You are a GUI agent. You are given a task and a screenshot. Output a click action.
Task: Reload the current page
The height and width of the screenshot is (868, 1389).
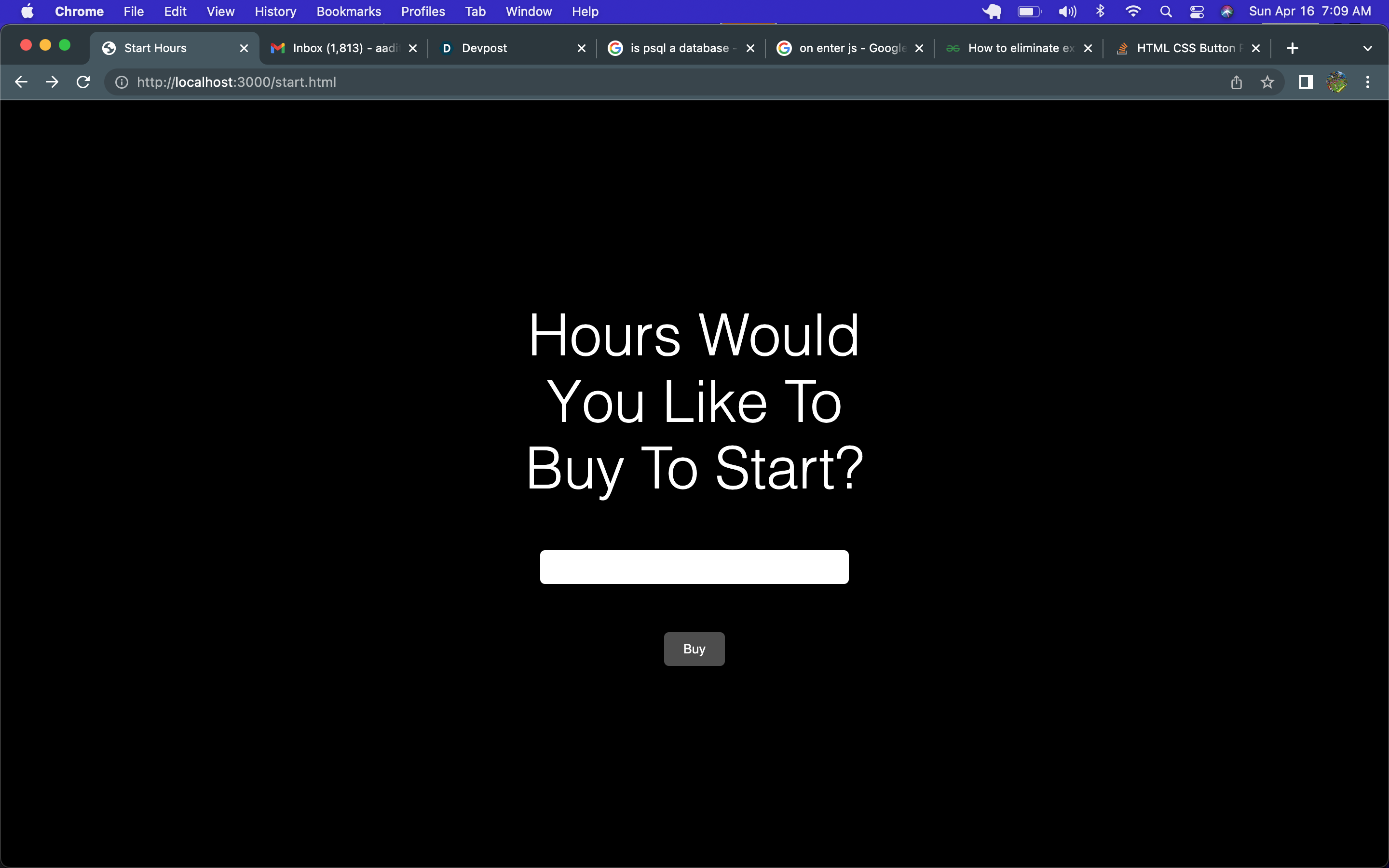coord(83,82)
